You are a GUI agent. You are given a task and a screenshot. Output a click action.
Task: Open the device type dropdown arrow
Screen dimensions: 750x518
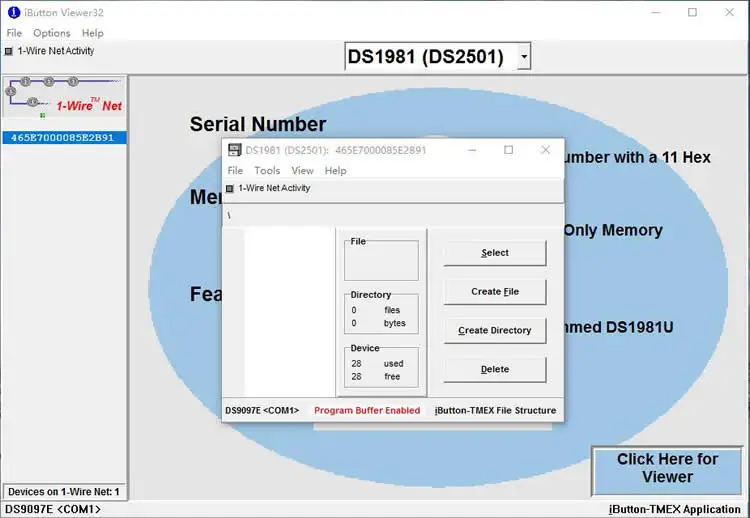pyautogui.click(x=524, y=56)
